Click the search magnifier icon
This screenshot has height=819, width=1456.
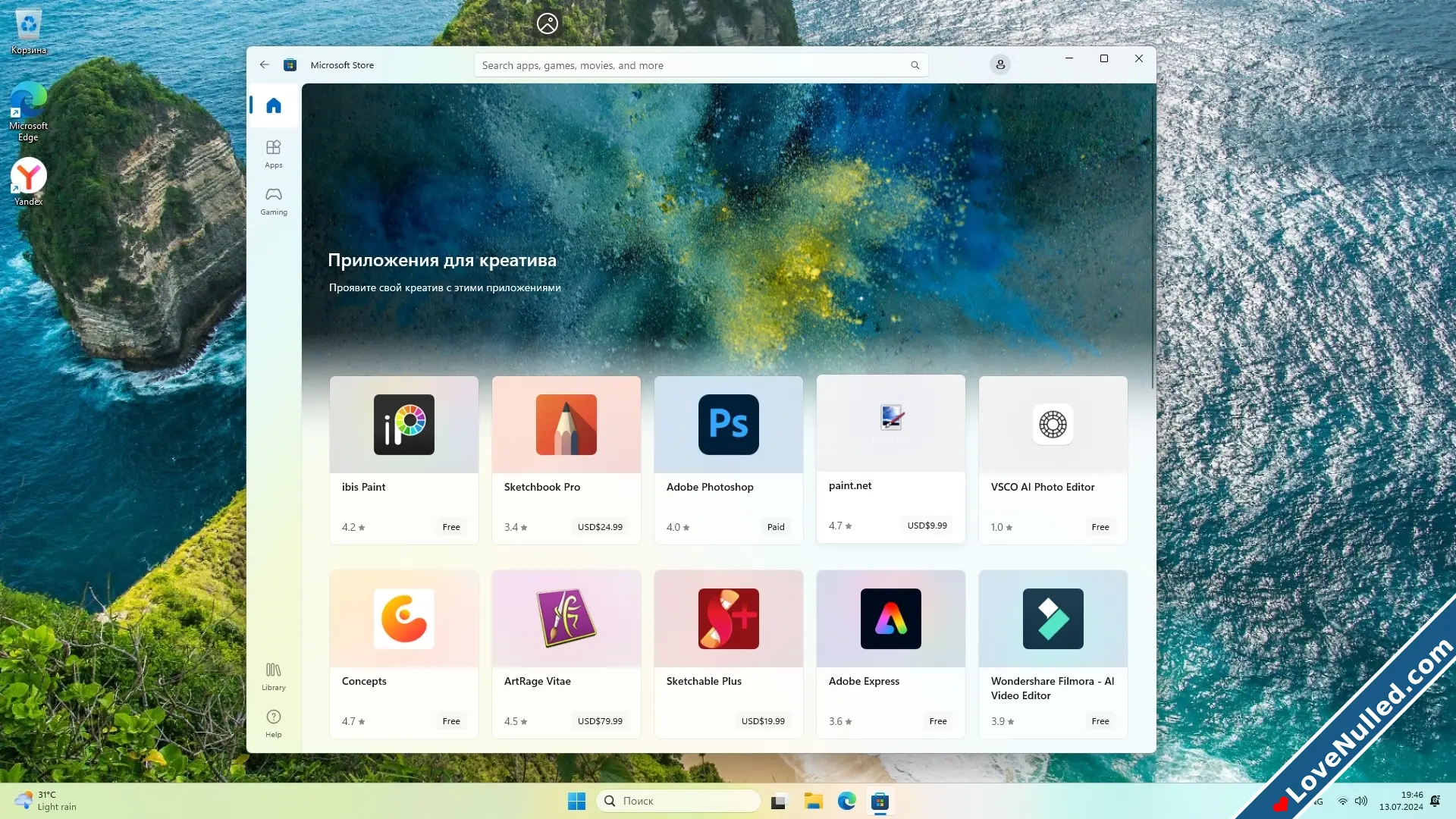(x=915, y=65)
